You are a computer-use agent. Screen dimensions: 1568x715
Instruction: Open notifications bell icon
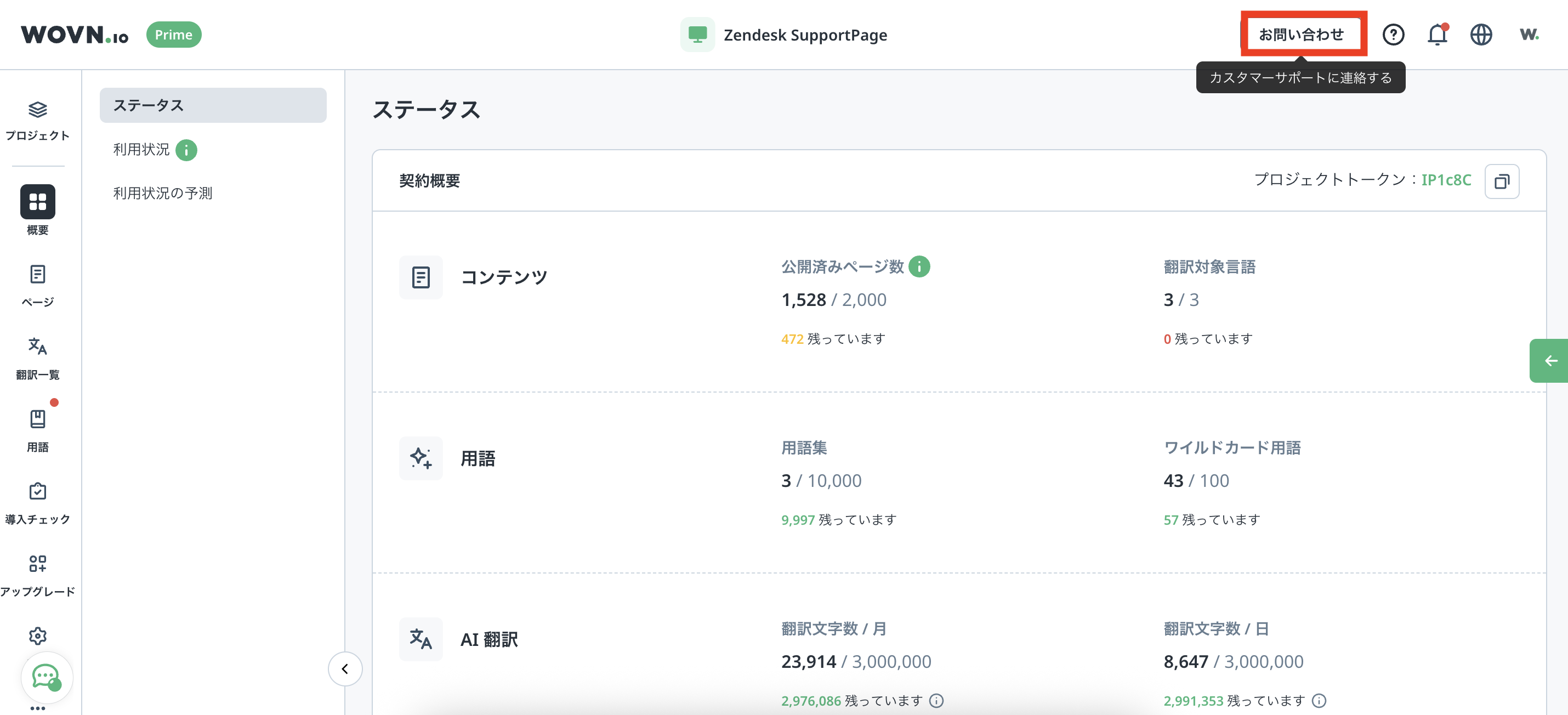pyautogui.click(x=1436, y=35)
